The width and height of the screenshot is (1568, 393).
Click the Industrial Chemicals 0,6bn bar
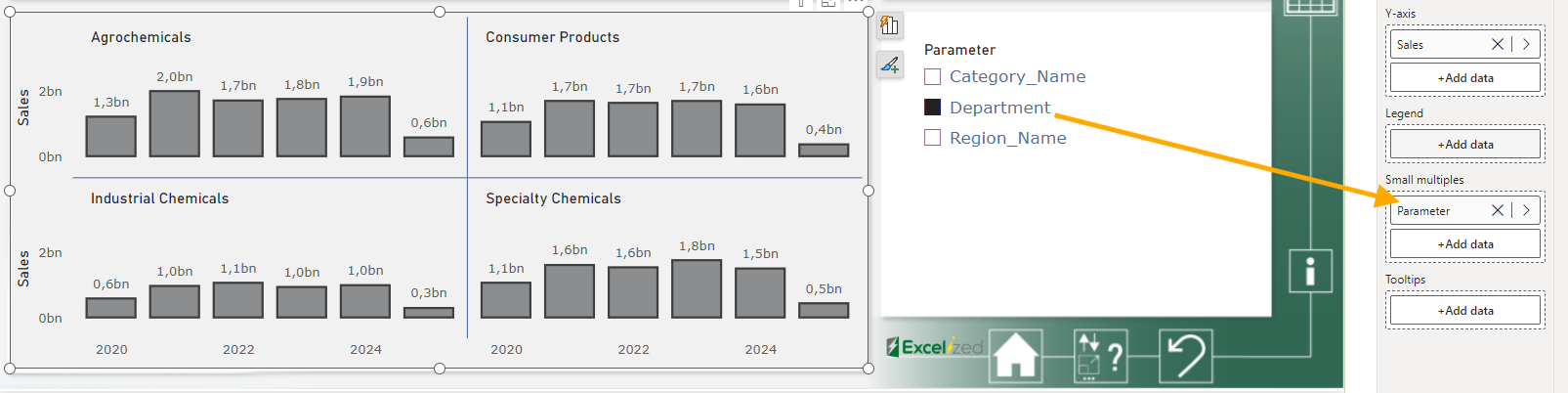(x=111, y=308)
